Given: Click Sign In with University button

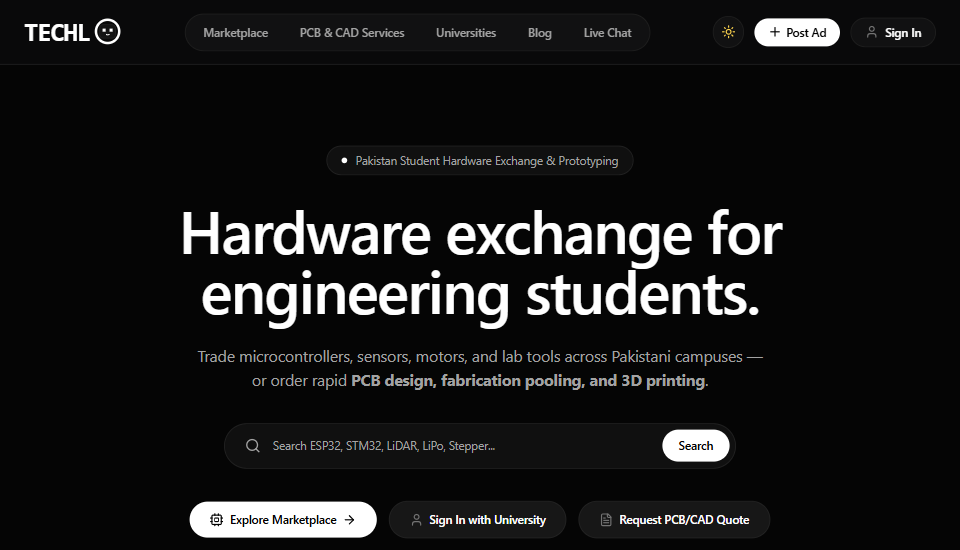Looking at the screenshot, I should coord(478,520).
